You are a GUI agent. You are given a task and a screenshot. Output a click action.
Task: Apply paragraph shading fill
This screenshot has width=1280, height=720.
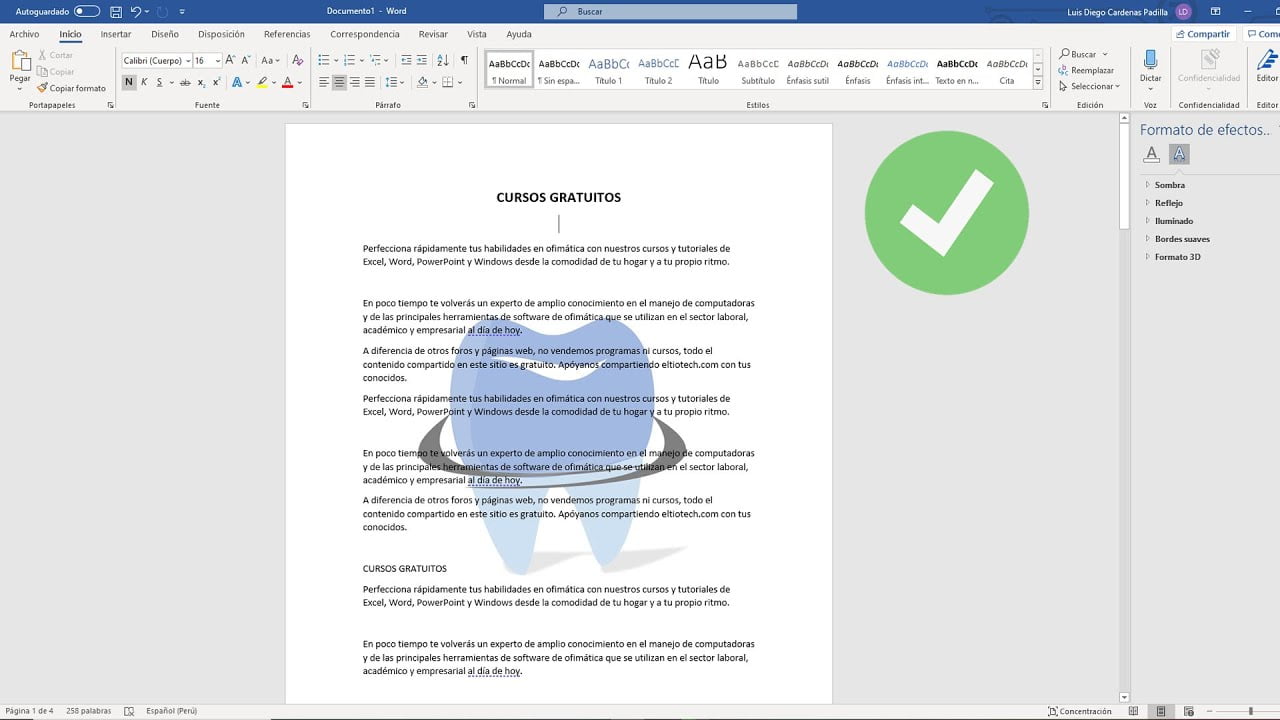click(422, 82)
